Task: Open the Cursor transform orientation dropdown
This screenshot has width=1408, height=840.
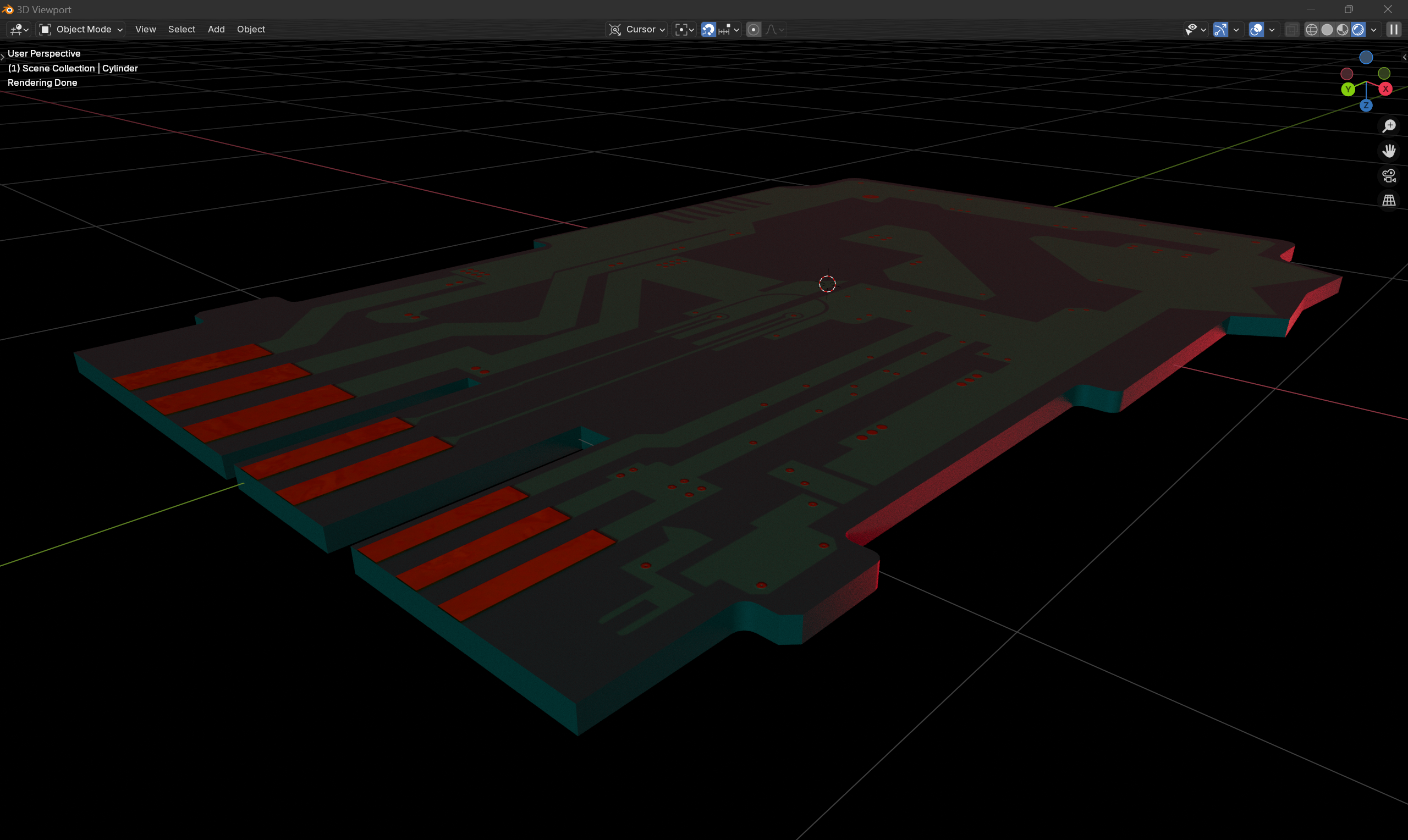Action: 636,30
